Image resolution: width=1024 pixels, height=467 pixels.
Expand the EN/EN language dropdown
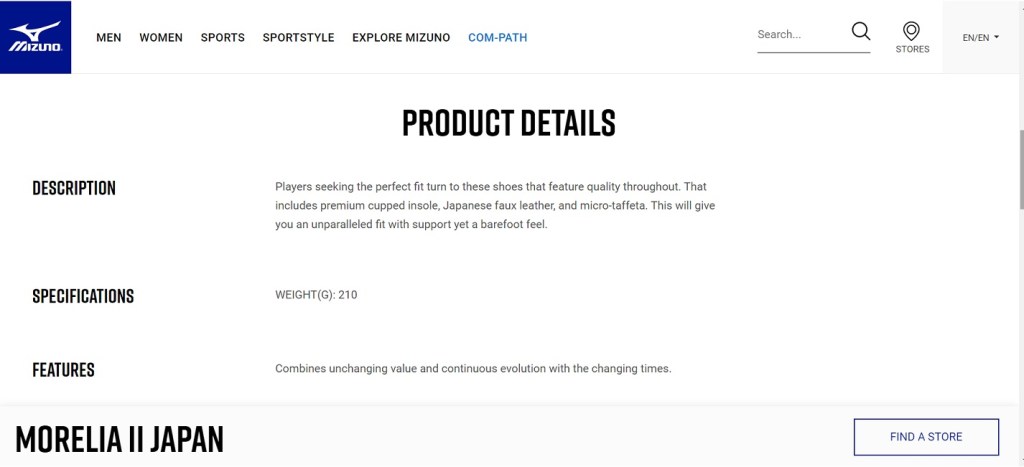(x=981, y=38)
